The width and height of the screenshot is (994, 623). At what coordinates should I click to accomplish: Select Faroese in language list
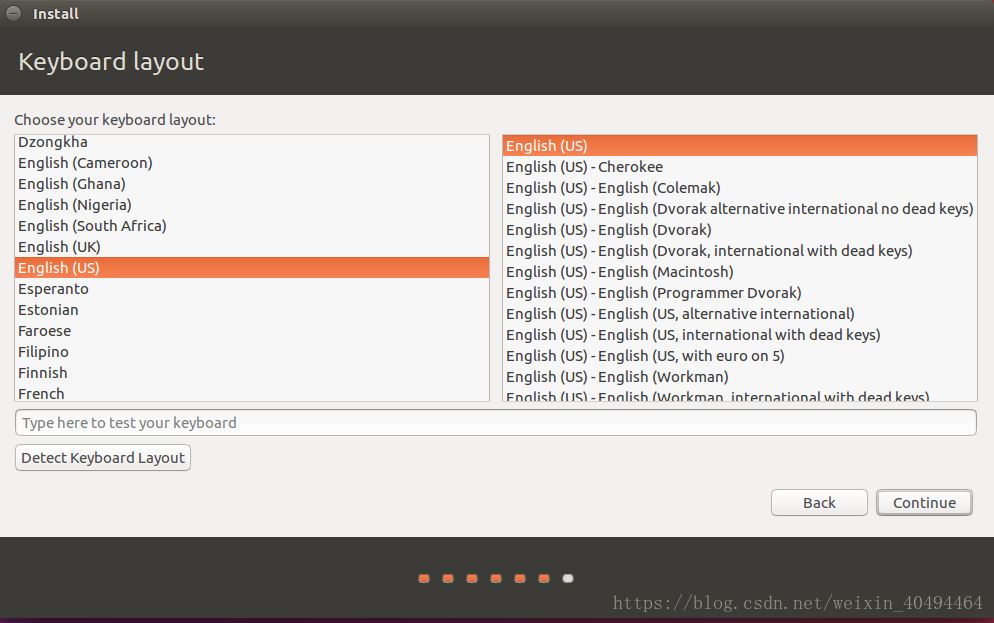tap(252, 330)
